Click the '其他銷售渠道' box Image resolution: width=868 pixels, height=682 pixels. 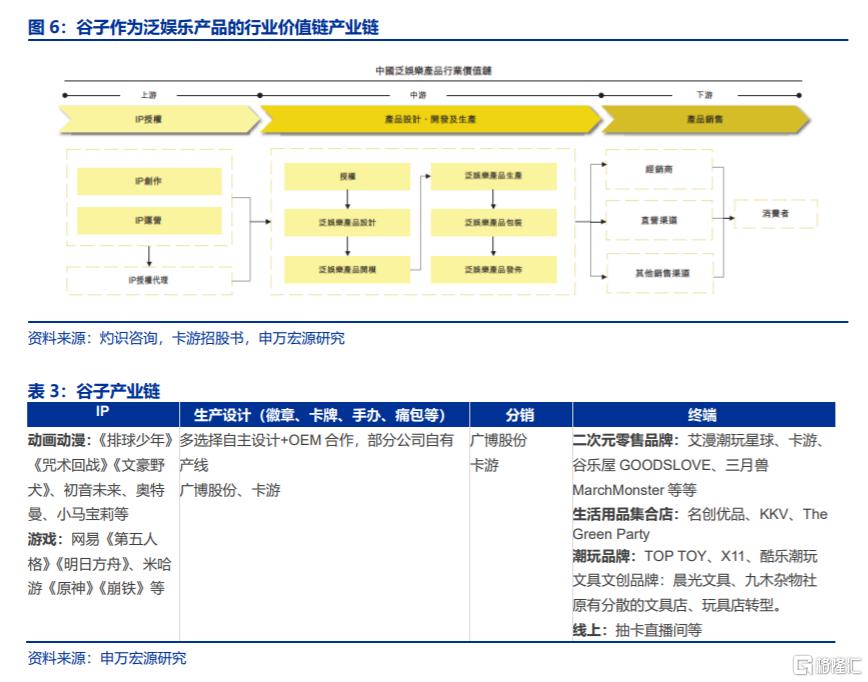click(x=660, y=273)
